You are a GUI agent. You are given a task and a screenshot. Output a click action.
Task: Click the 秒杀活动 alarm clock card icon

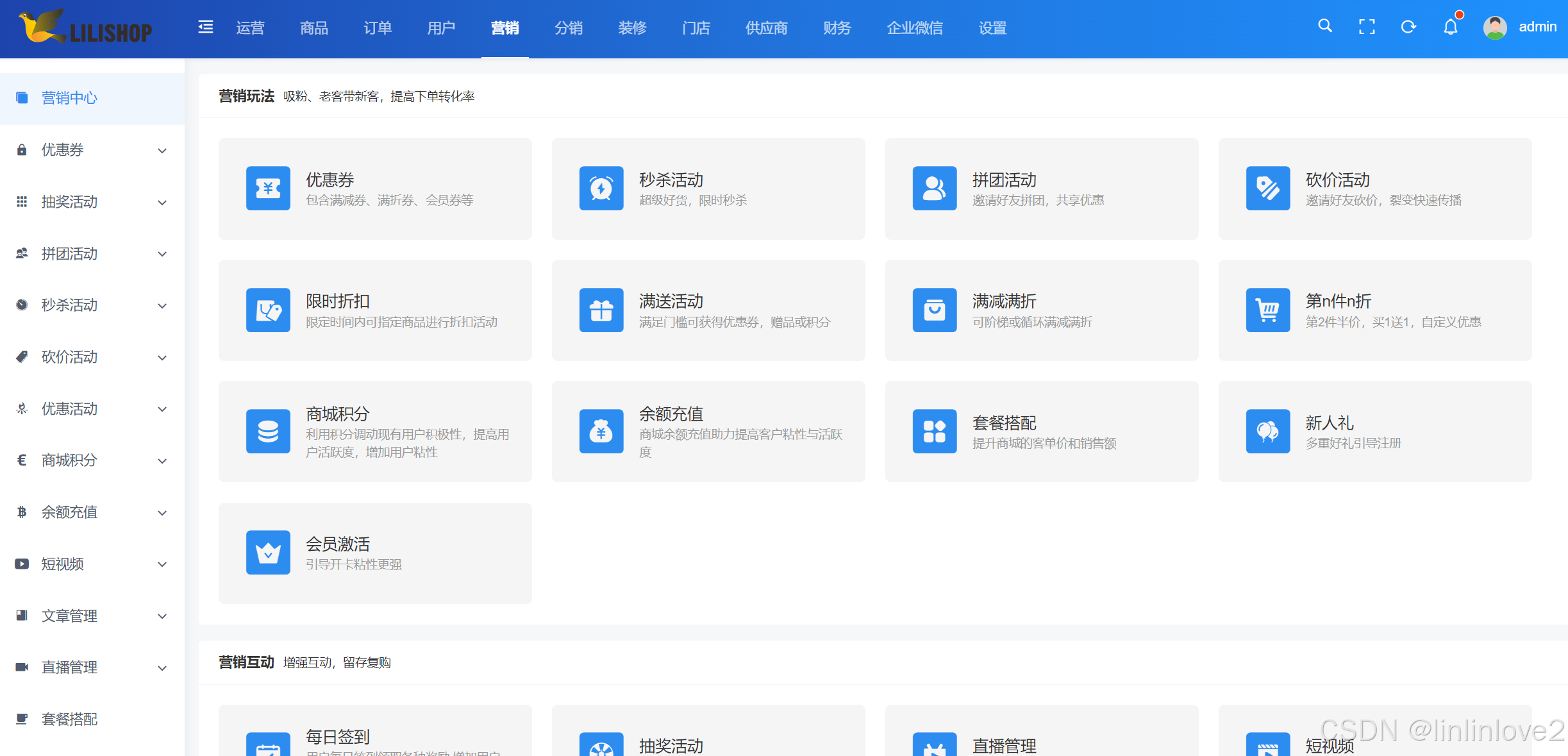[x=601, y=189]
